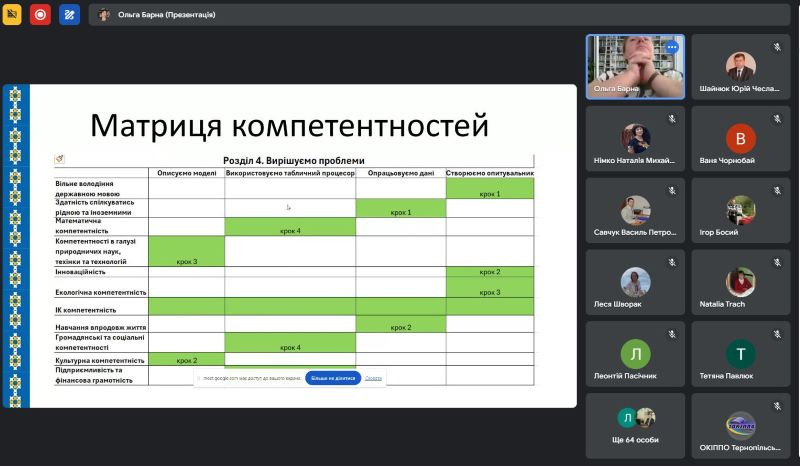Click Леся Шворак's profile avatar
800x466 pixels.
pyautogui.click(x=635, y=282)
